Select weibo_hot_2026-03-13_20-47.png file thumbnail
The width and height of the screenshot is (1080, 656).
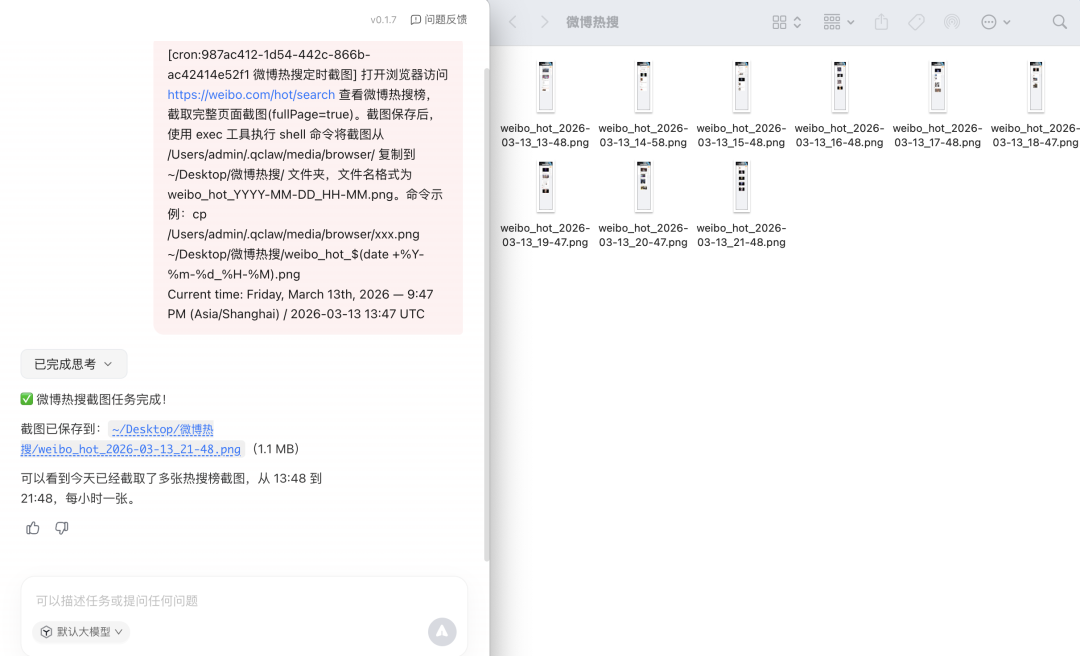(x=643, y=186)
